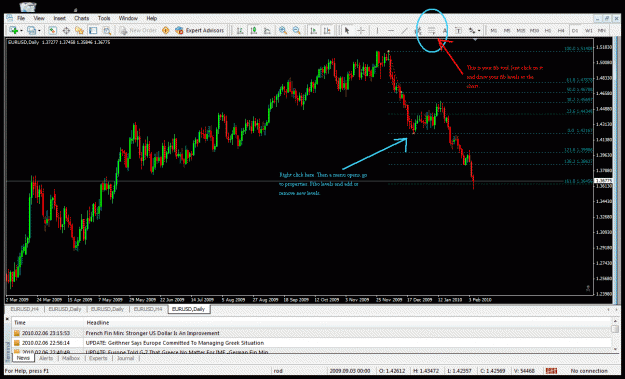Click the New Order button
Screen dimensions: 625x379
pyautogui.click(x=138, y=30)
